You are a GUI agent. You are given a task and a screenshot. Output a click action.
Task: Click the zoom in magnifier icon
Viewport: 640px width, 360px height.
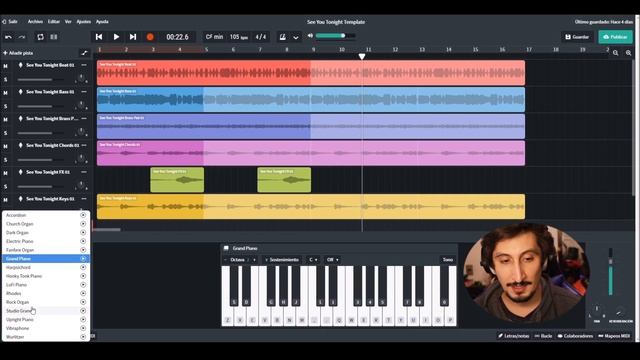629,53
